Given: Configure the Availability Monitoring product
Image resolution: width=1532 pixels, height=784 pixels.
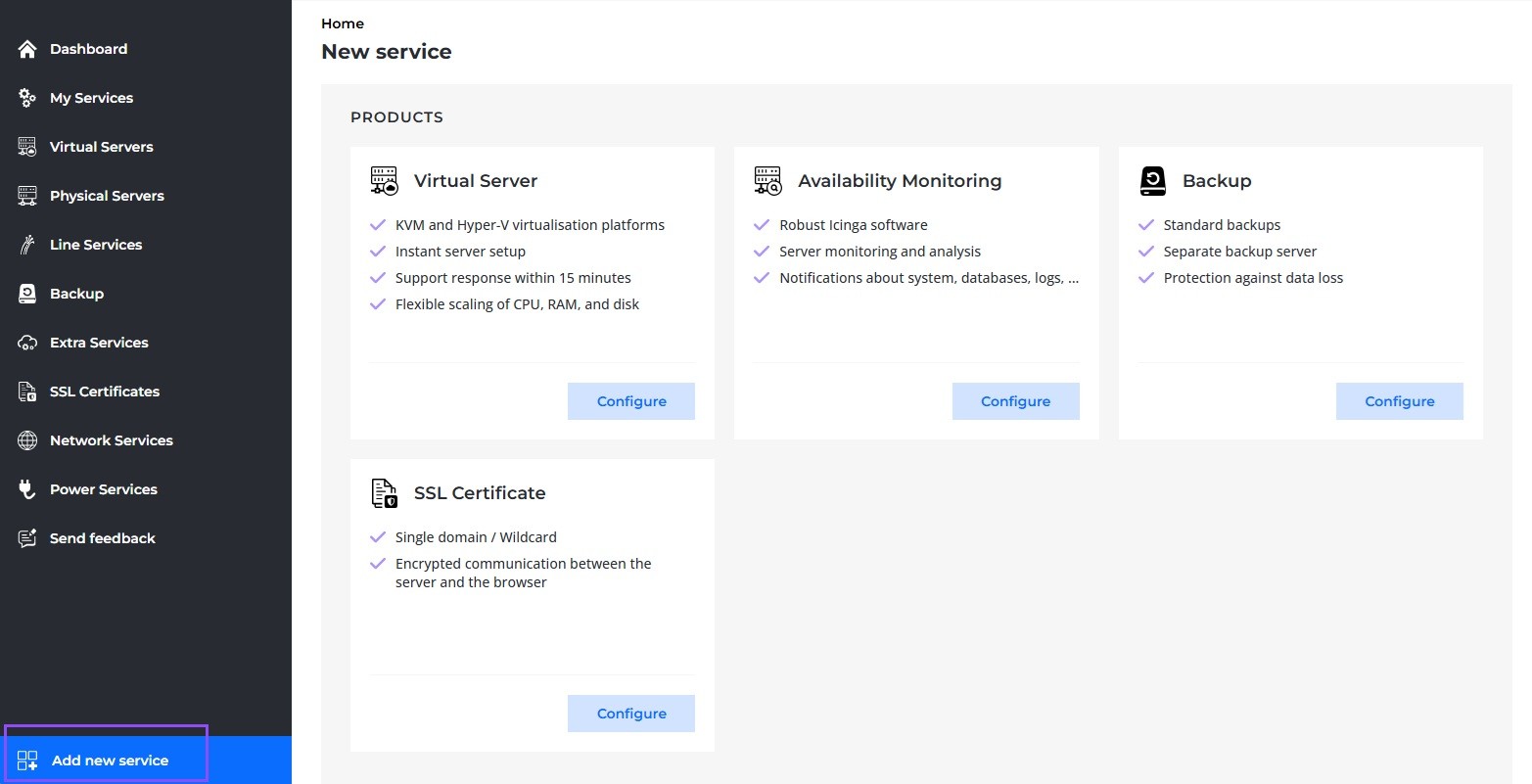Looking at the screenshot, I should pyautogui.click(x=1015, y=401).
